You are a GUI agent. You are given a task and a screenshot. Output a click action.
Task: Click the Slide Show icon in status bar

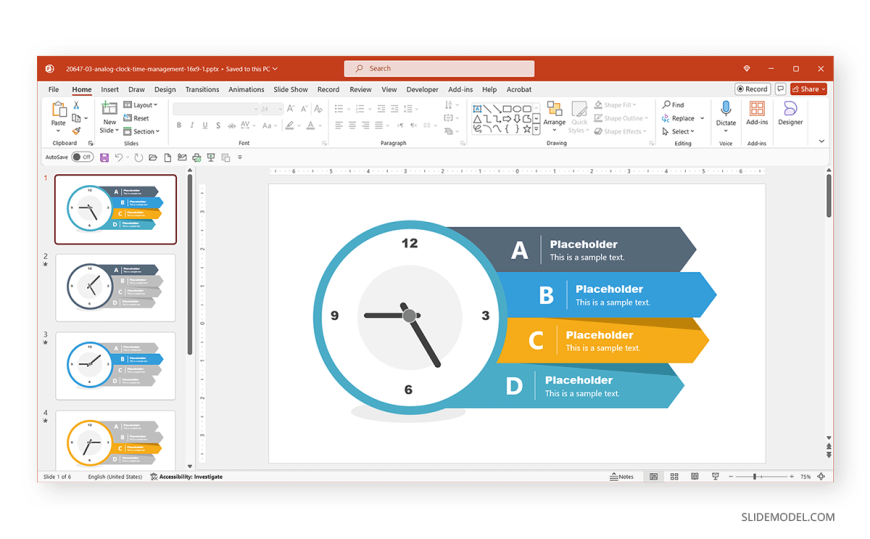click(x=715, y=477)
